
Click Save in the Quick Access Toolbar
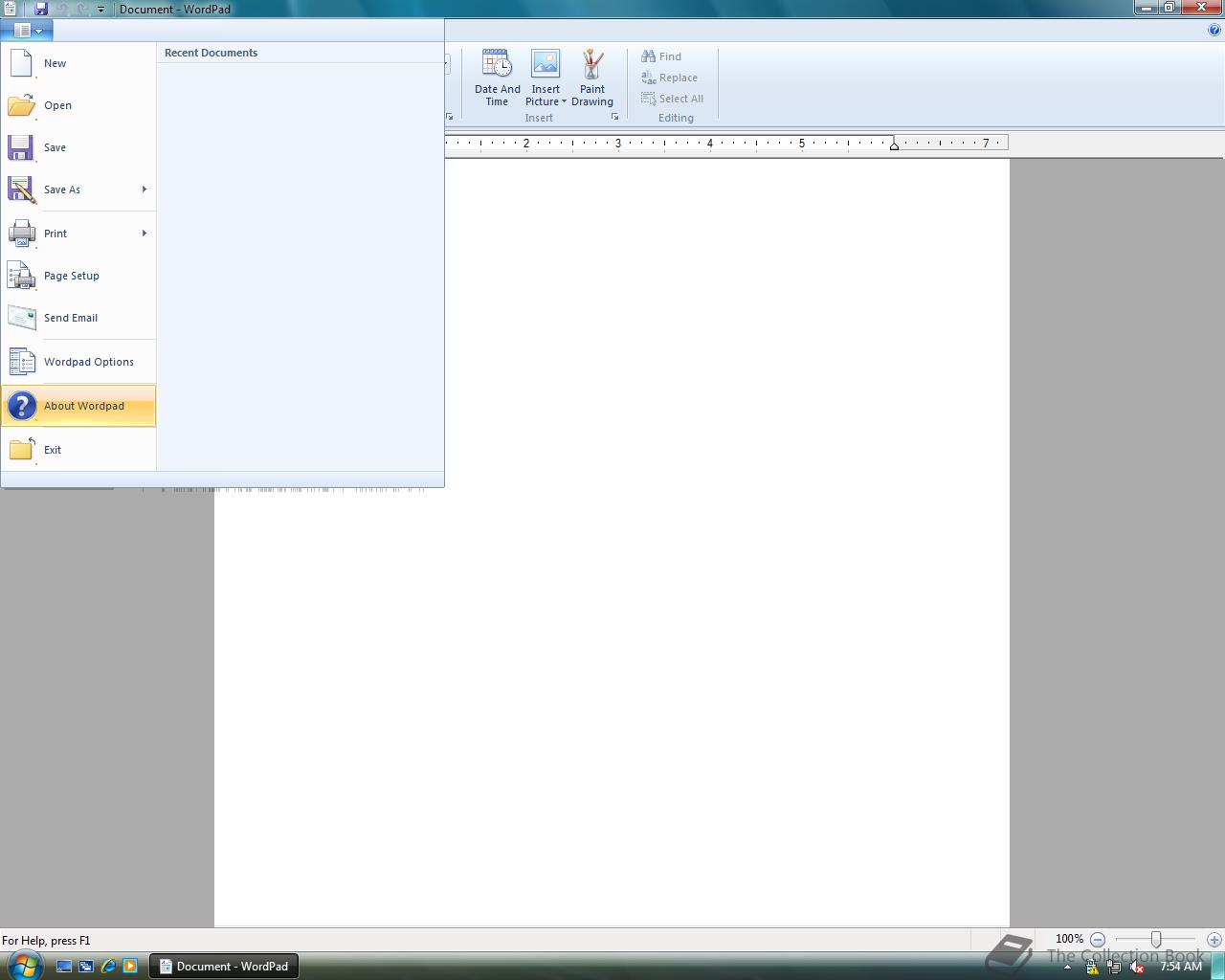pos(40,9)
